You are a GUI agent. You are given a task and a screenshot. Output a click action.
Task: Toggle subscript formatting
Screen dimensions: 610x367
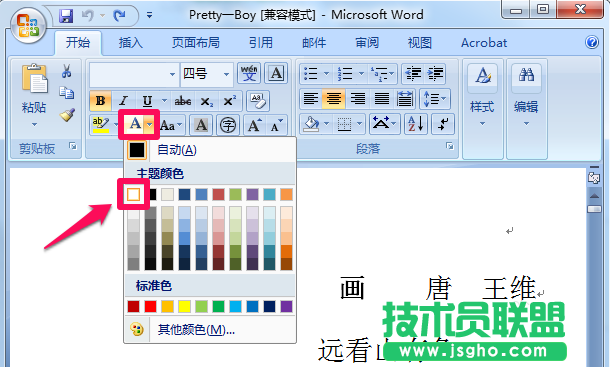(207, 101)
